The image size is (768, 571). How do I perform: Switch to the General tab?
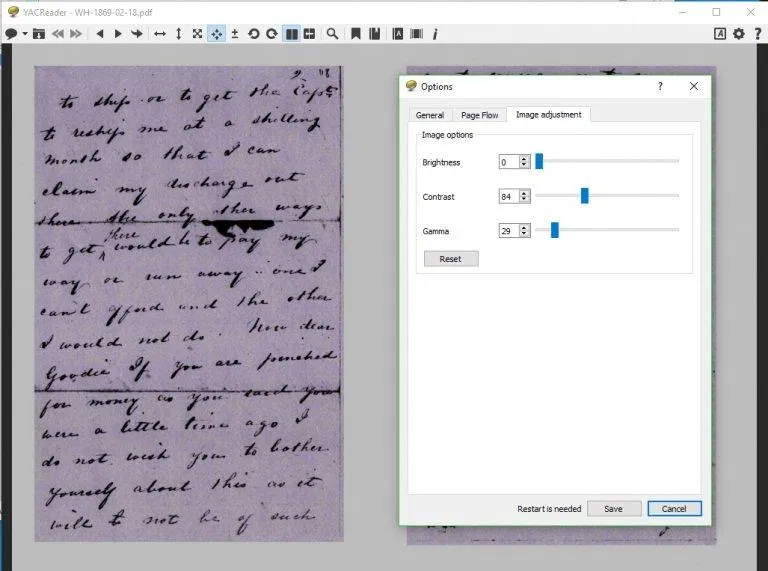click(x=429, y=115)
